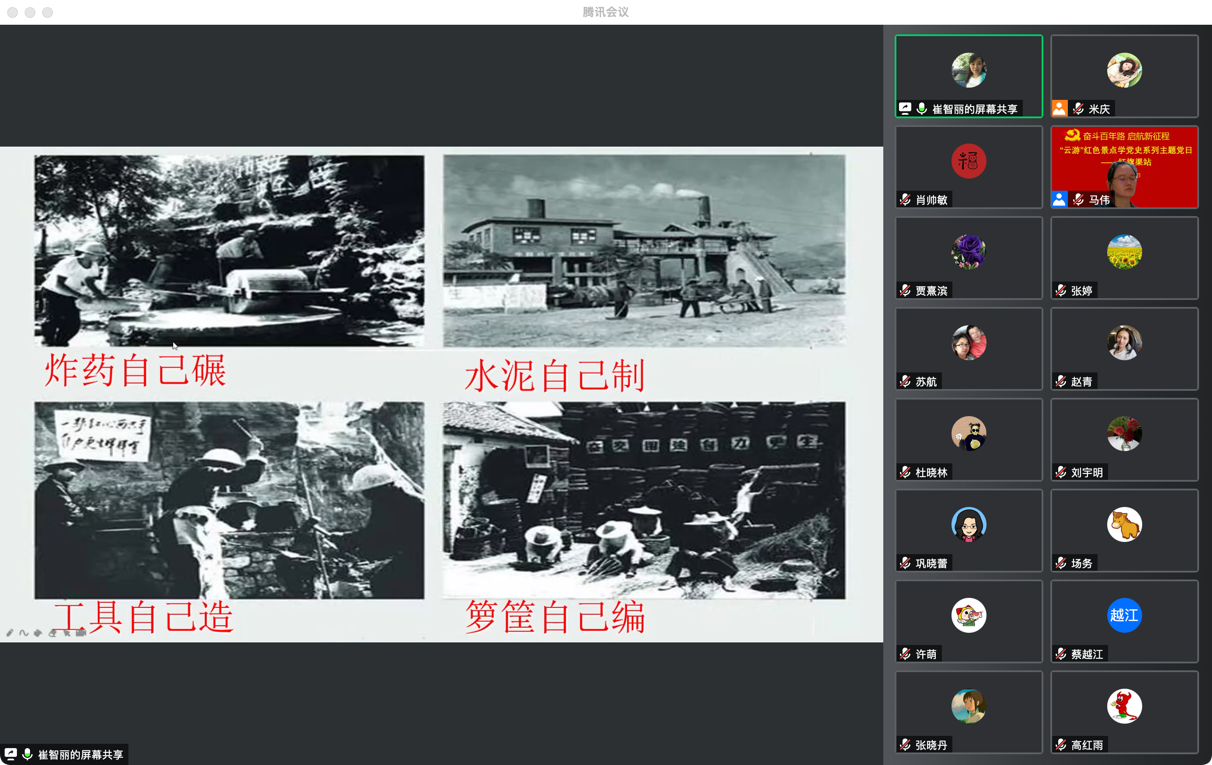Click muted microphone icon beside 蔡越江
This screenshot has height=765, width=1212.
coord(1060,654)
